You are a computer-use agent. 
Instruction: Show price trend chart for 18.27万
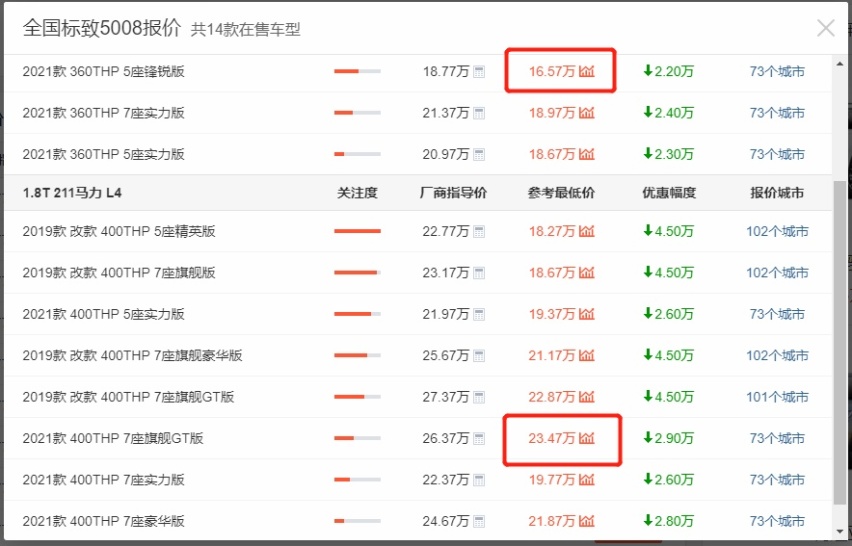(x=587, y=231)
